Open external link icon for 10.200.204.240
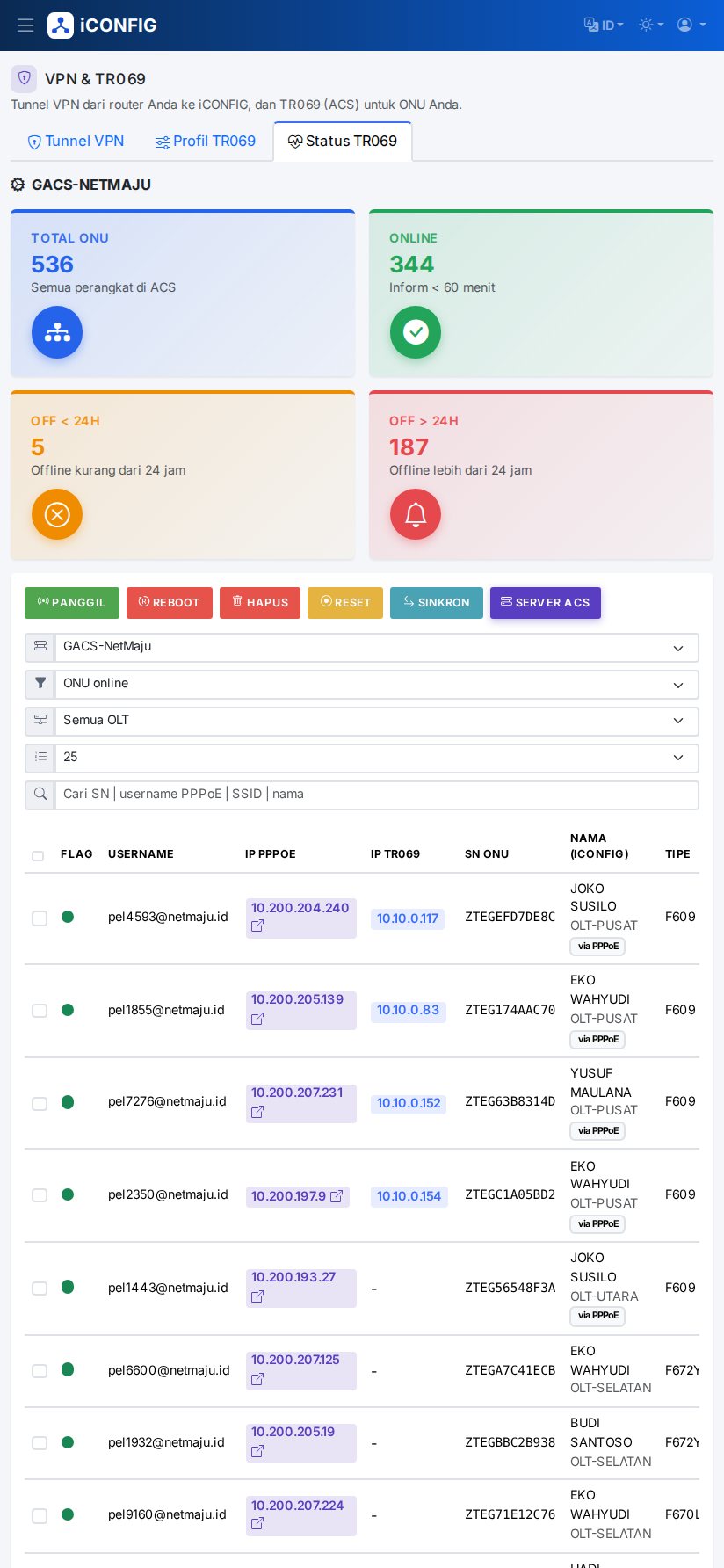Image resolution: width=724 pixels, height=1568 pixels. click(x=257, y=926)
